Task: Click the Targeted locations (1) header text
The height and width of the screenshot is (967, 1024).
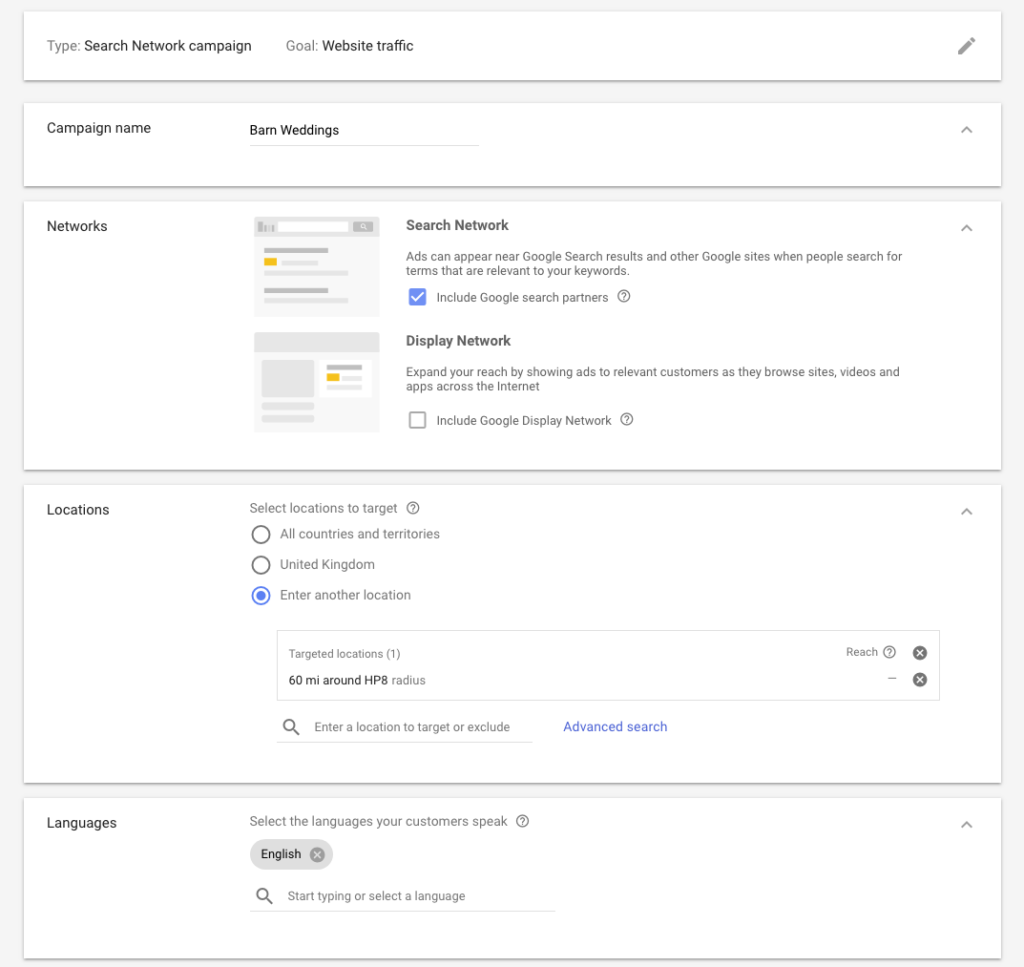Action: [x=344, y=654]
